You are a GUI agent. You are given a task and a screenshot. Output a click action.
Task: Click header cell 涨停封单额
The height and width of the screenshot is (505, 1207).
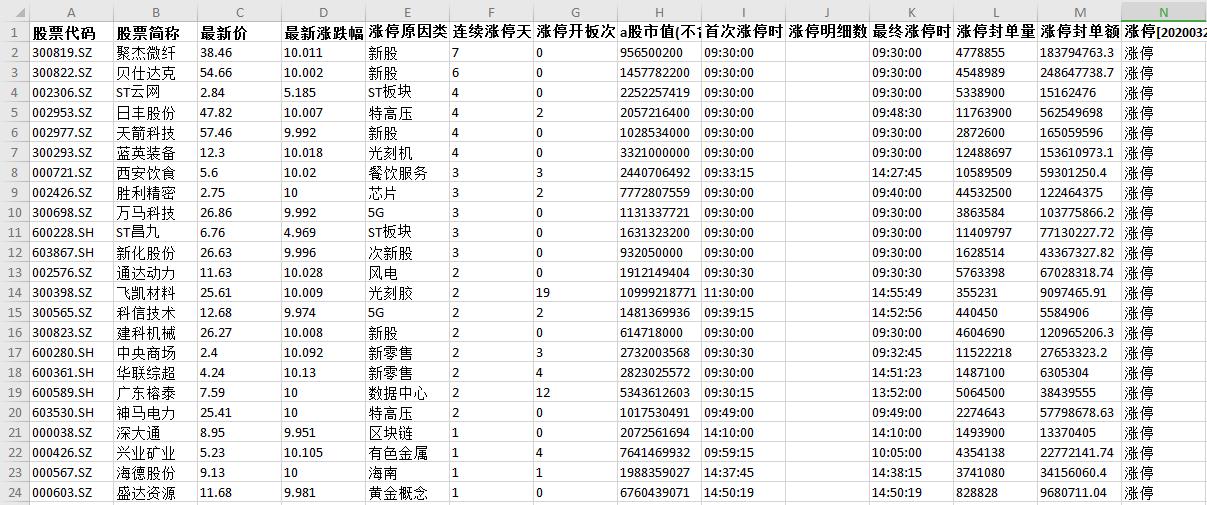tap(1079, 32)
